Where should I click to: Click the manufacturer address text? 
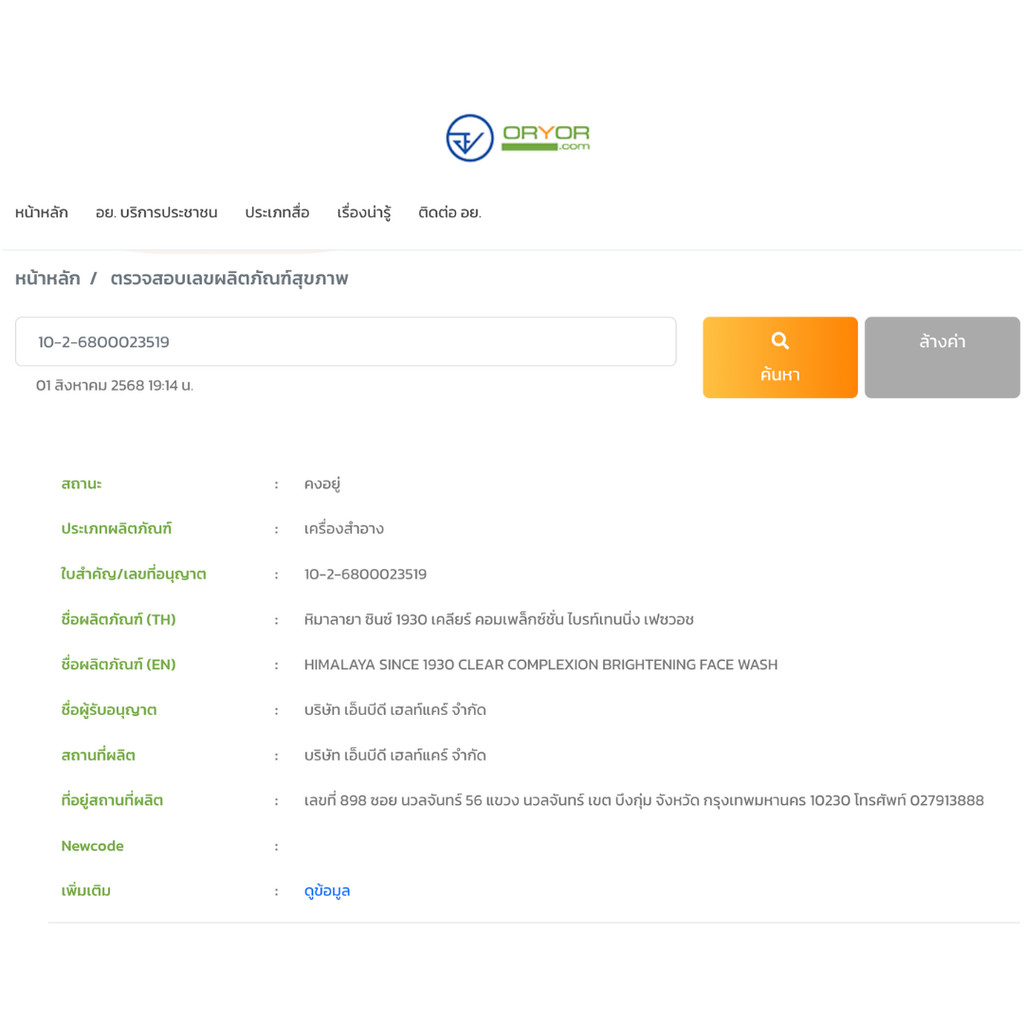pyautogui.click(x=643, y=800)
